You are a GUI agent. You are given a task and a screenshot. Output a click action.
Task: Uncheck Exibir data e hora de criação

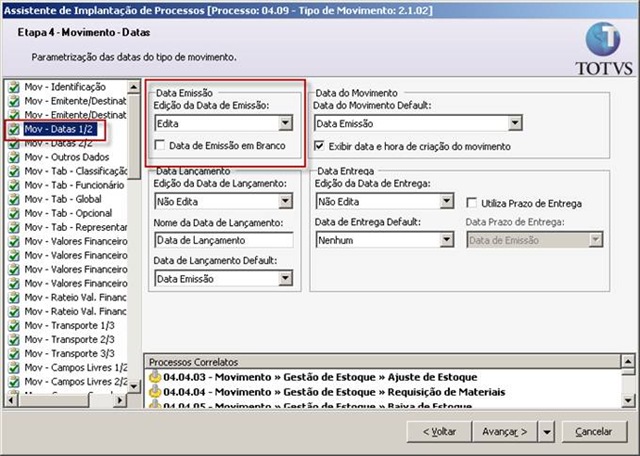pyautogui.click(x=319, y=146)
